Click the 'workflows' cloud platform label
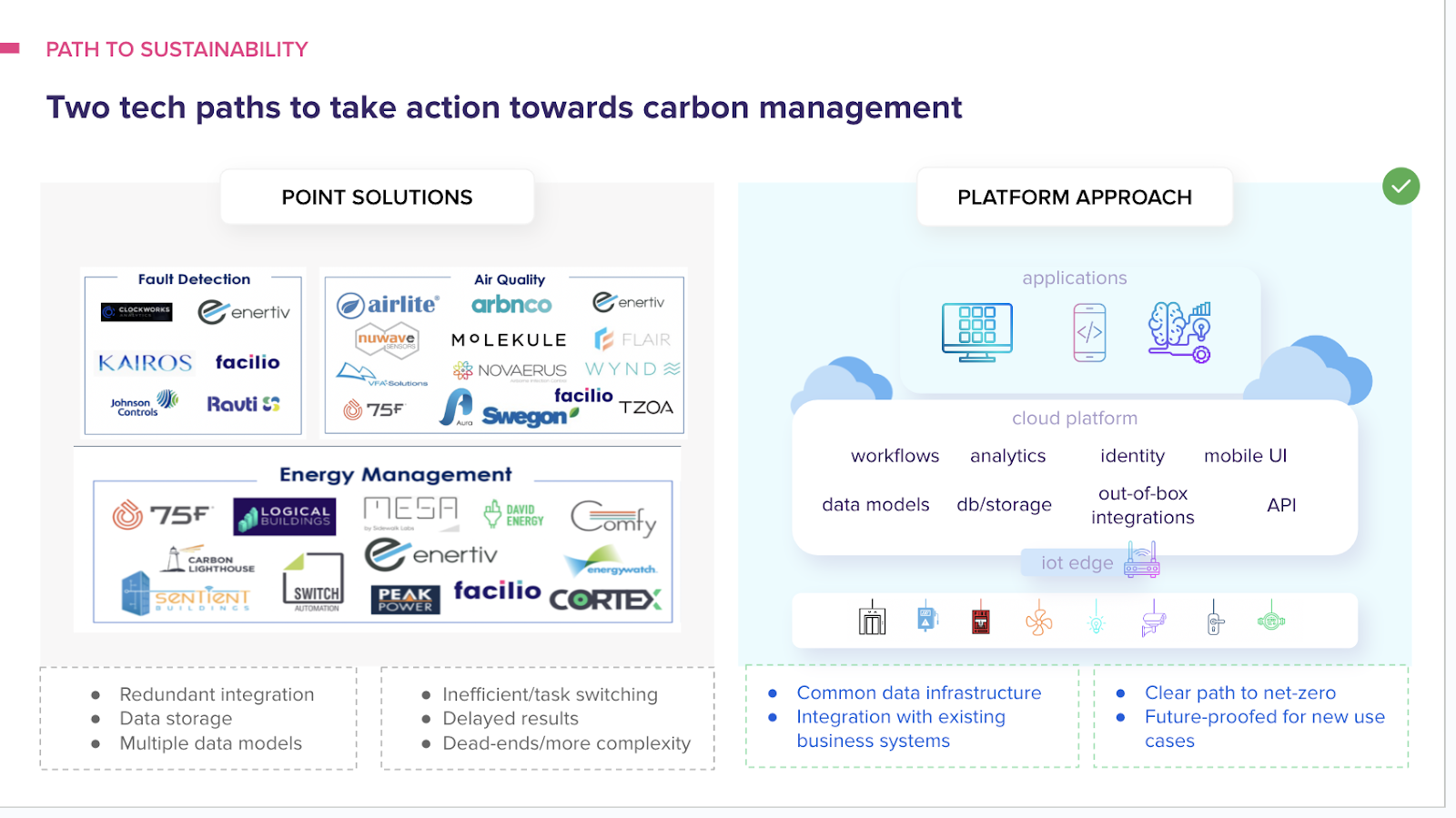This screenshot has width=1456, height=818. click(x=895, y=456)
